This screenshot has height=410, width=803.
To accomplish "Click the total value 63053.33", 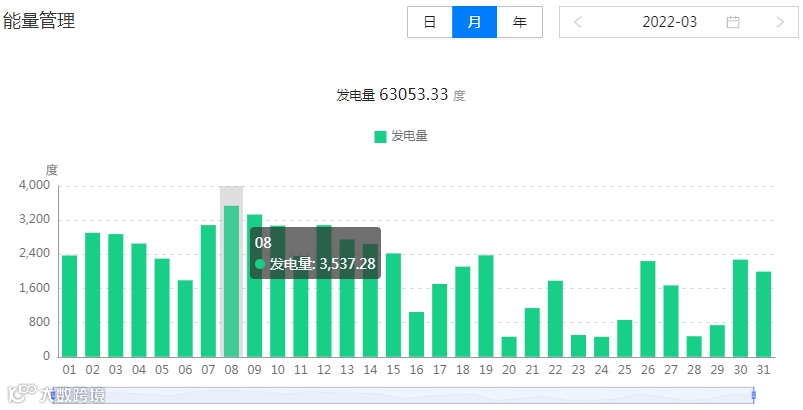I will click(414, 94).
